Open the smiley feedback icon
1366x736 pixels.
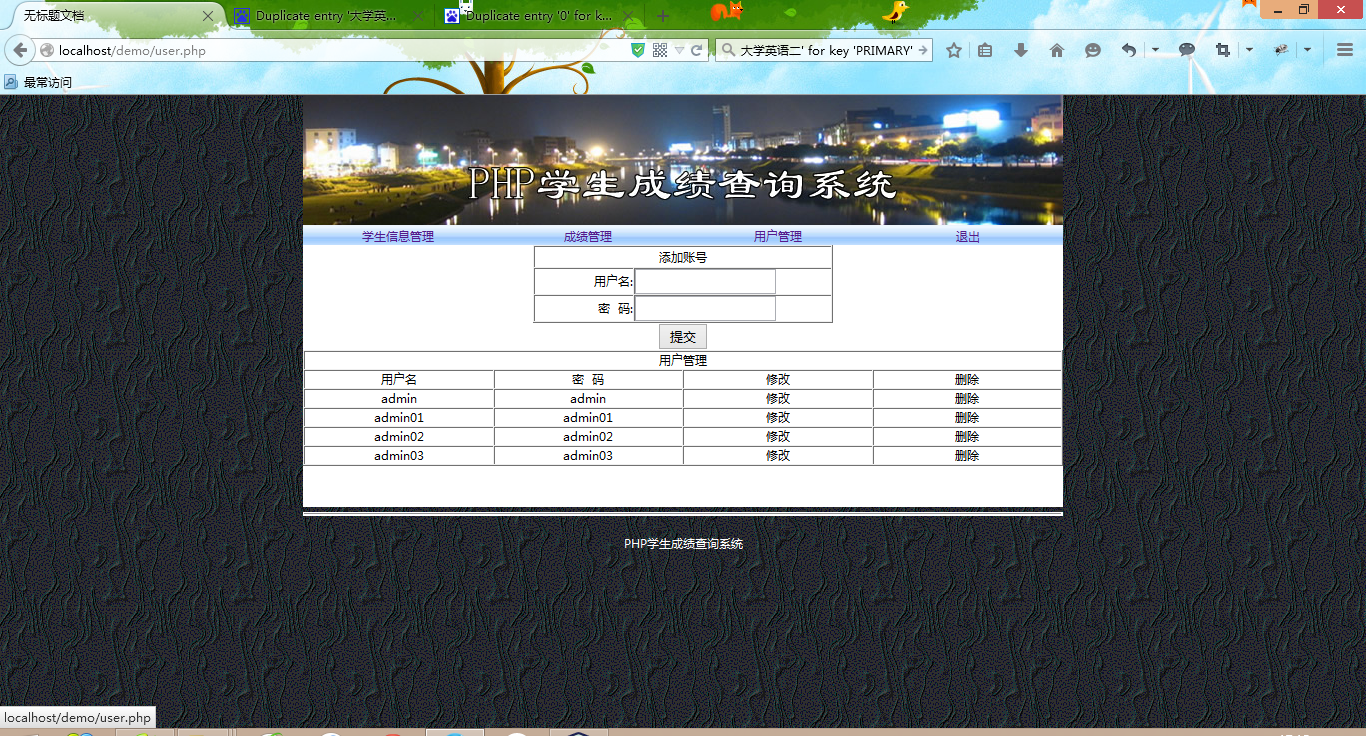click(1093, 49)
